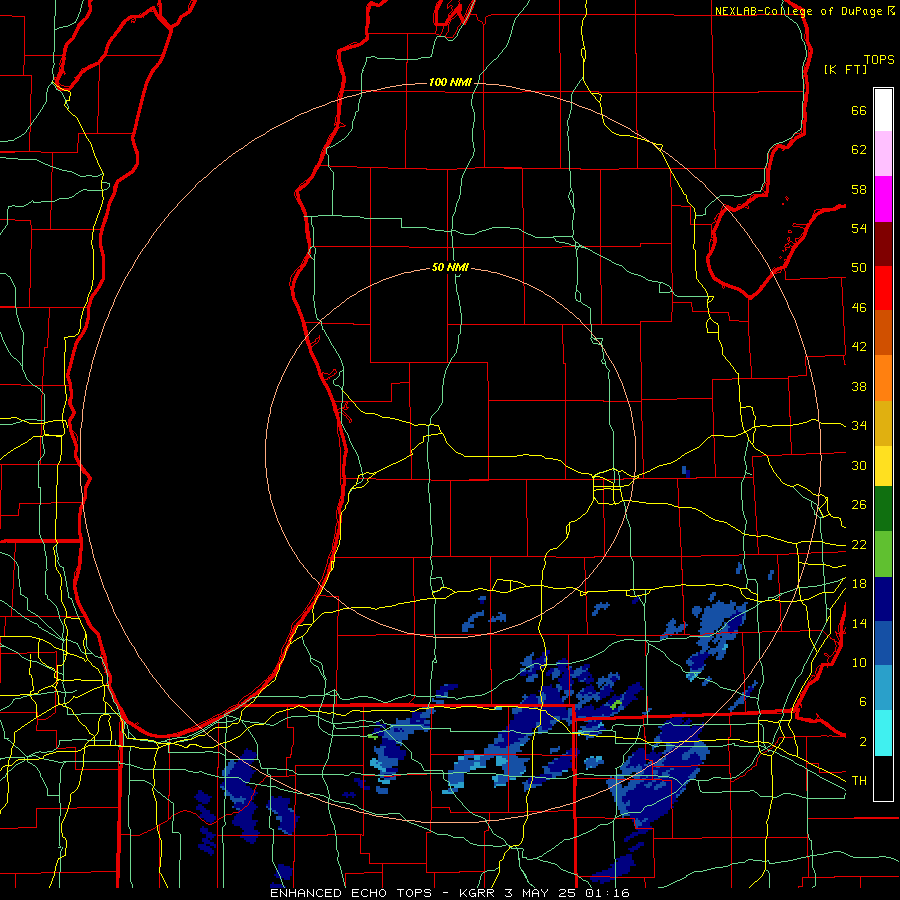
Task: Click the '30' legend value label
Action: coord(859,465)
